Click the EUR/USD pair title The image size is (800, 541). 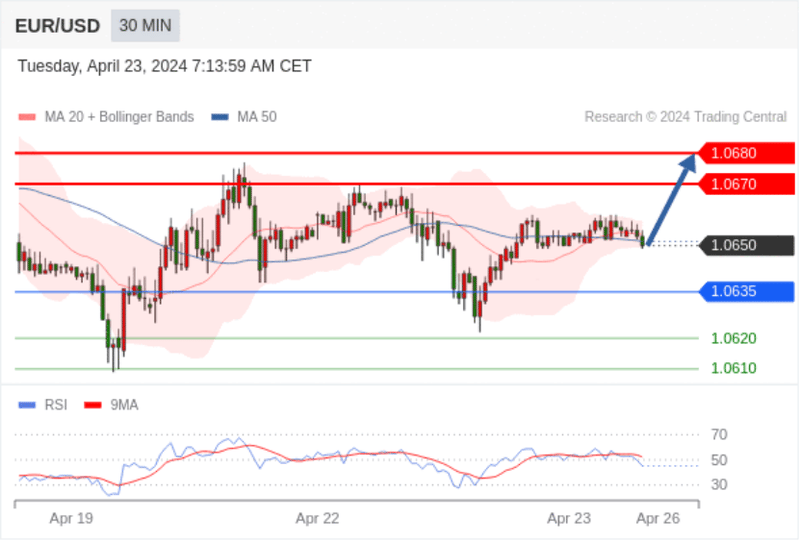coord(58,26)
